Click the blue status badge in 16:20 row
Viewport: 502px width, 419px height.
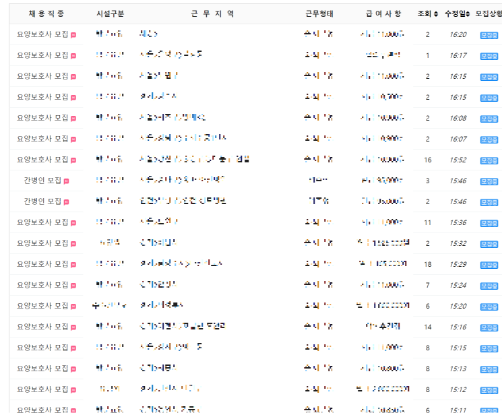[x=489, y=35]
